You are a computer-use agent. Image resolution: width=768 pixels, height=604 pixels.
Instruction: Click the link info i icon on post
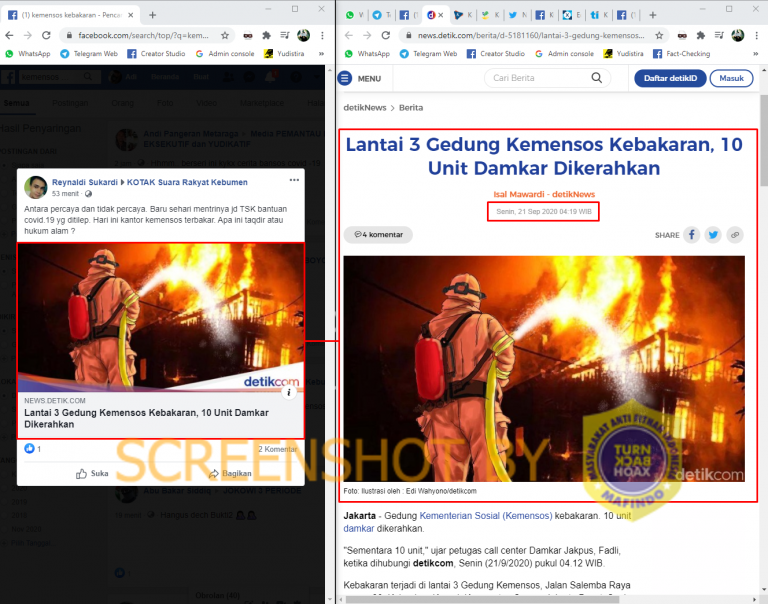pos(289,392)
